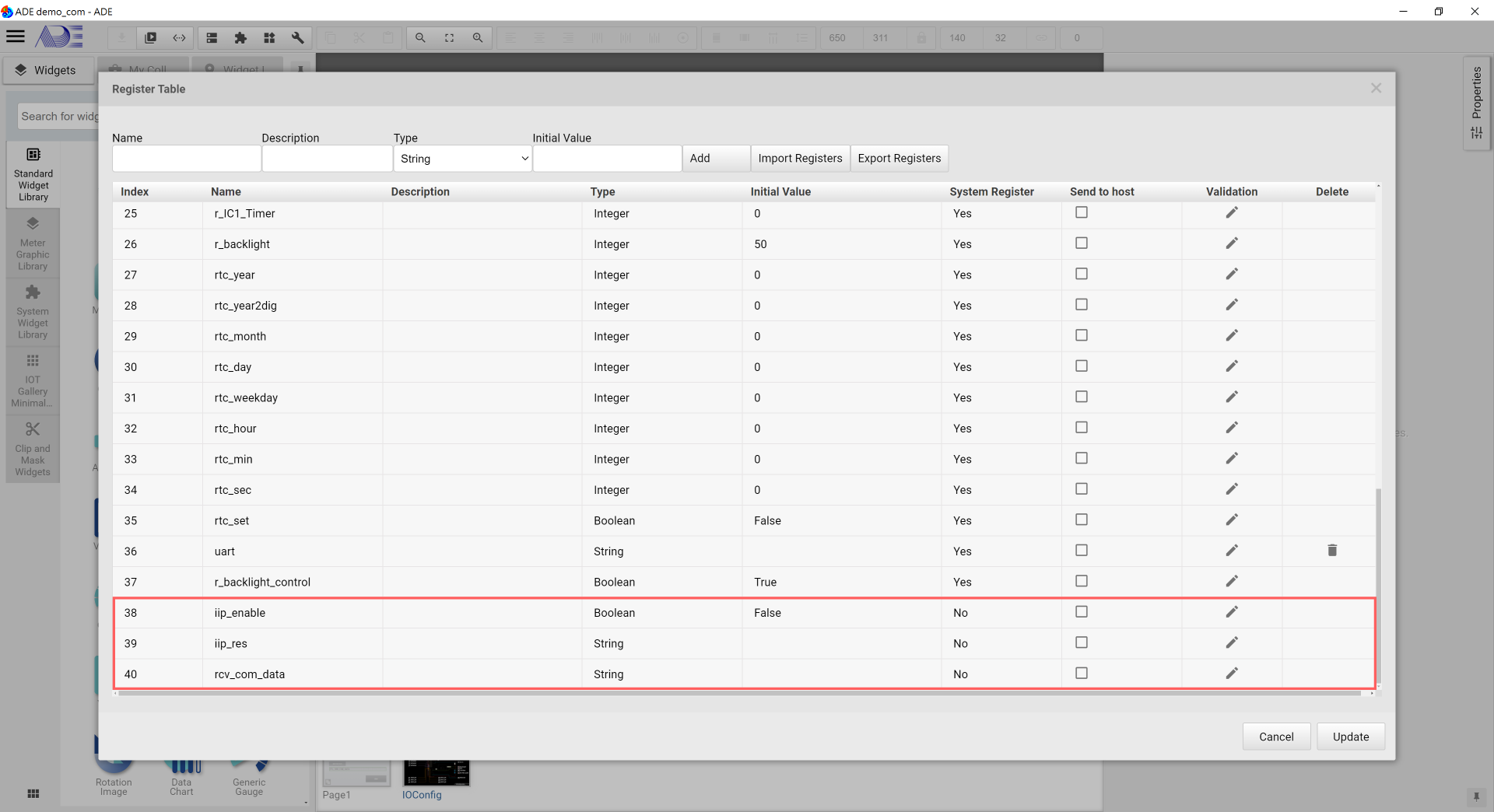Enable Send to host for iip_res
The height and width of the screenshot is (812, 1494).
point(1081,642)
